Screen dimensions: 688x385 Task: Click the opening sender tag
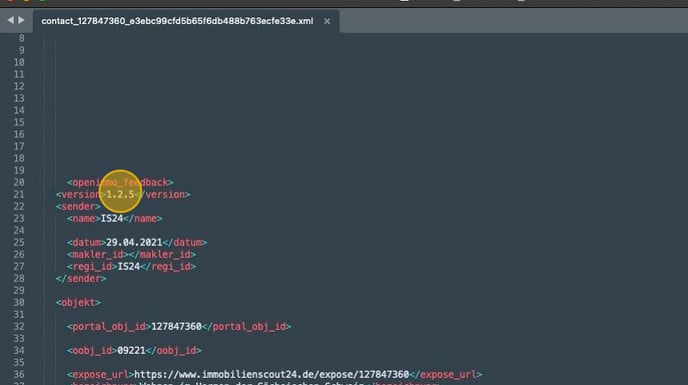point(78,206)
